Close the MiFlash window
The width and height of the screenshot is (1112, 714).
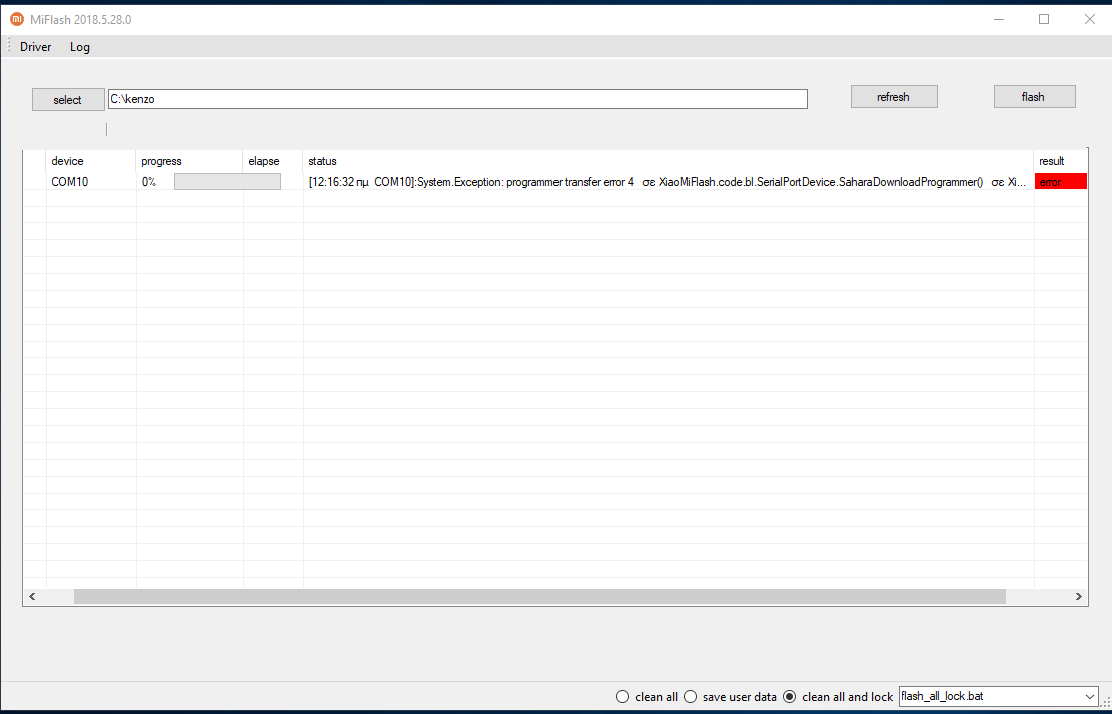tap(1090, 19)
